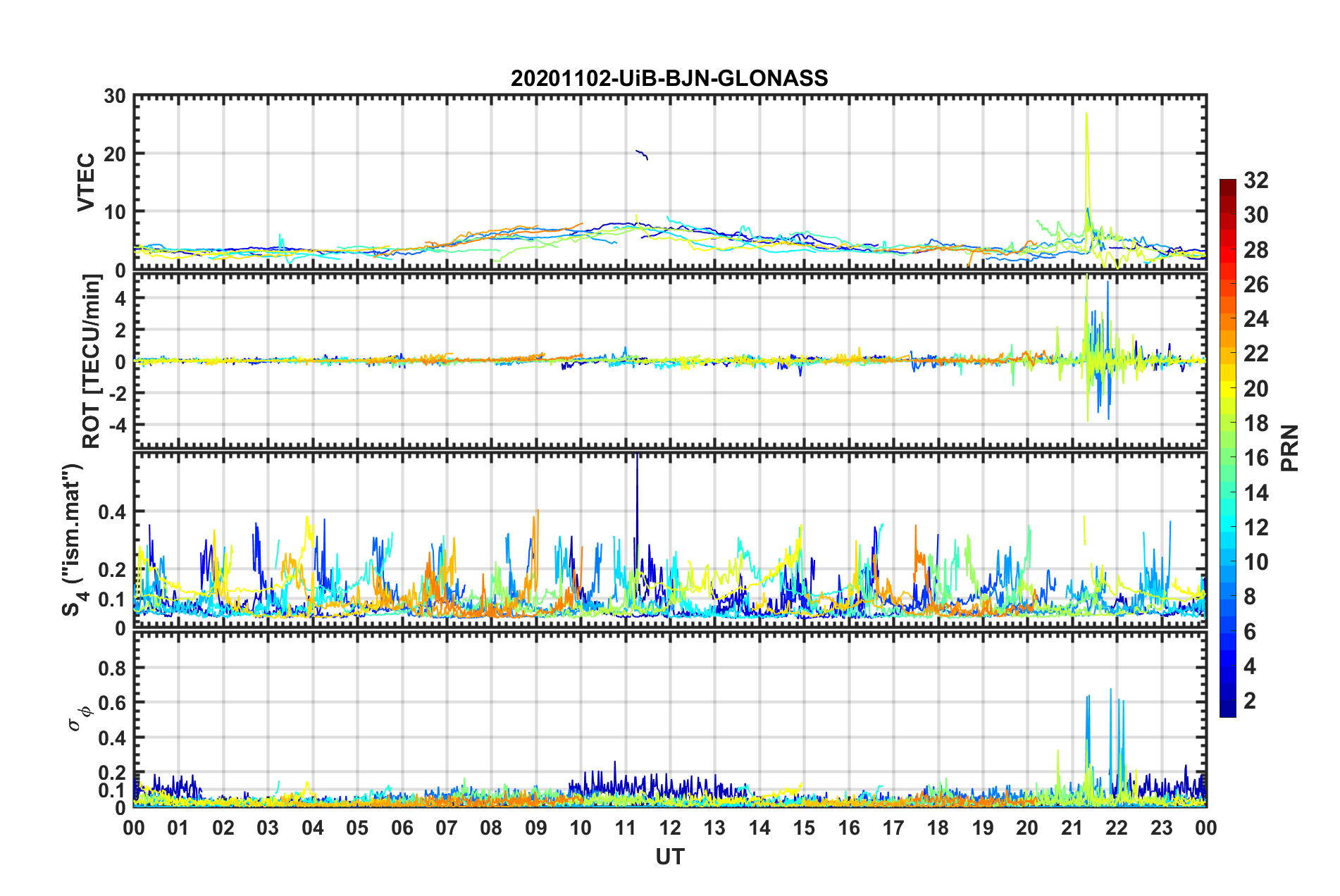Image resolution: width=1340 pixels, height=896 pixels.
Task: Select the S4 ("ism.mat") axis label
Action: 73,540
